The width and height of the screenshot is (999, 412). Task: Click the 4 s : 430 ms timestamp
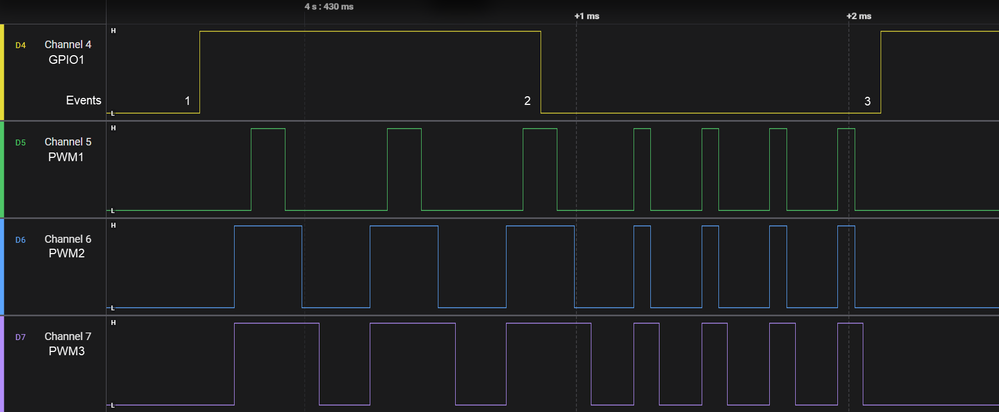tap(329, 7)
